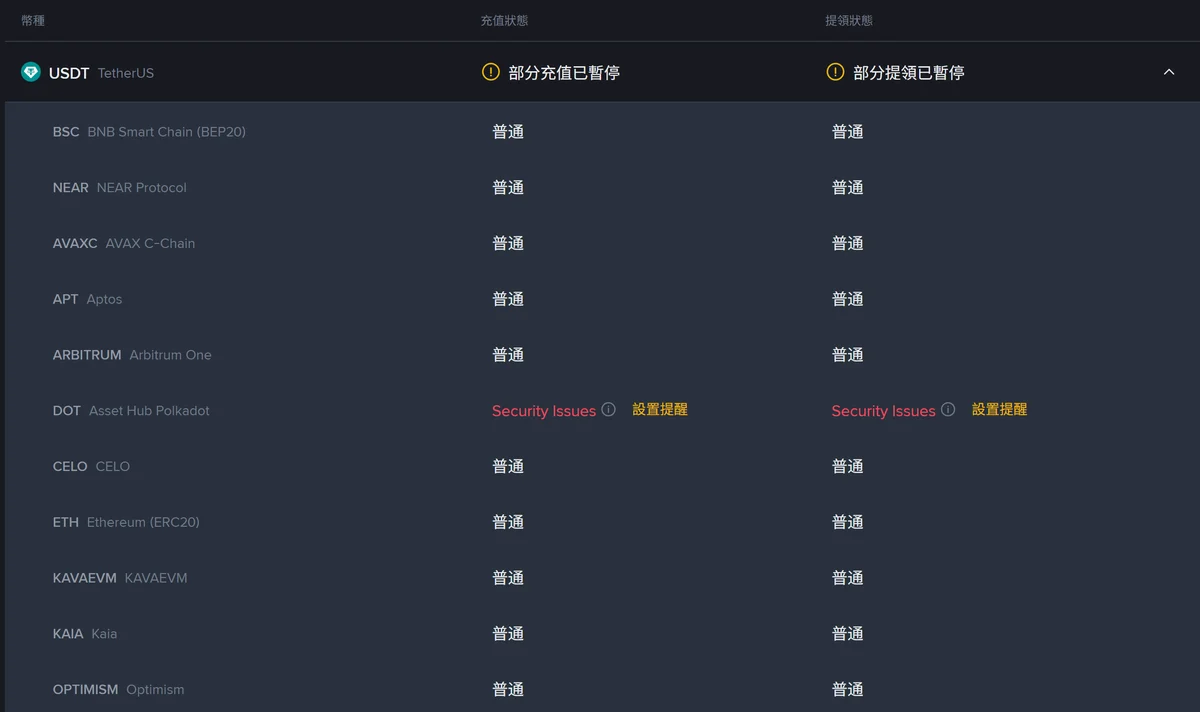Viewport: 1200px width, 712px height.
Task: Click ETH deposit status 普通
Action: 508,522
